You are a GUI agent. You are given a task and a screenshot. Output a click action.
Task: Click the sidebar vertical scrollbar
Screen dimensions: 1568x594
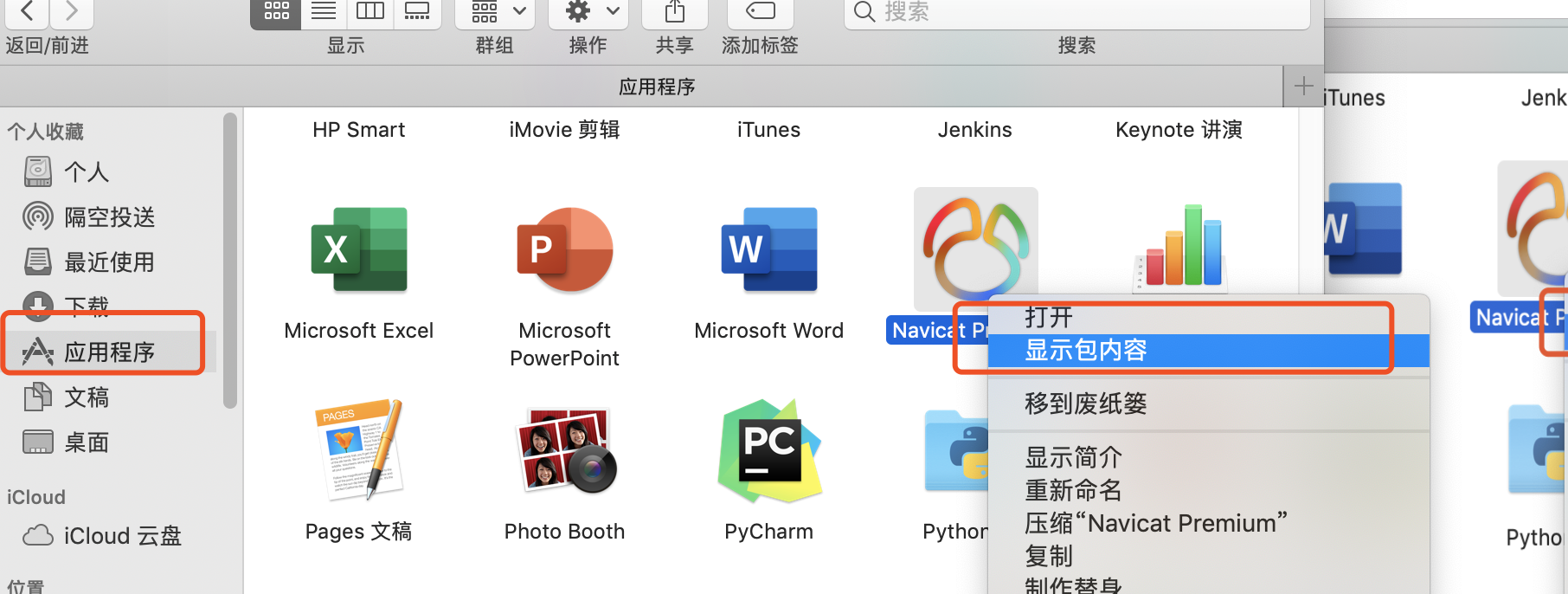[229, 260]
